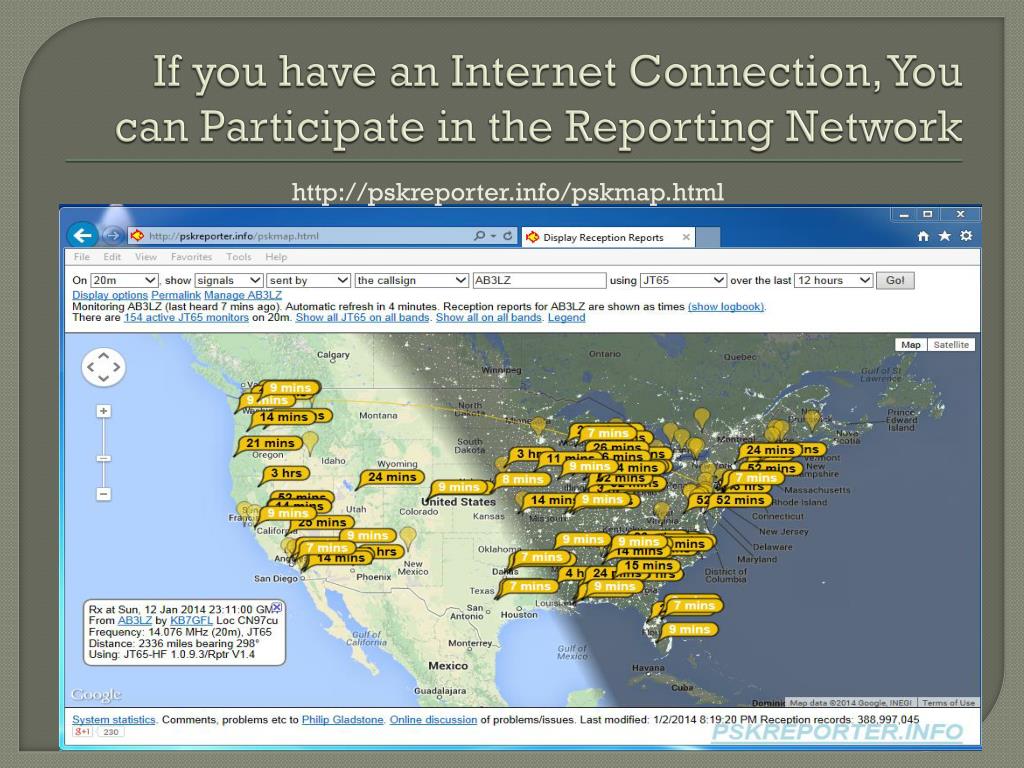Viewport: 1024px width, 768px height.
Task: Click the pskreporter site icon in address bar
Action: coord(137,236)
